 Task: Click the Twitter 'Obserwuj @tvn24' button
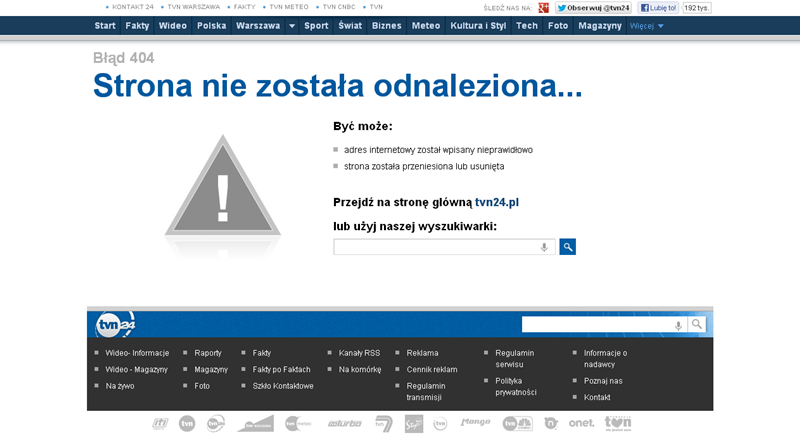[x=593, y=8]
